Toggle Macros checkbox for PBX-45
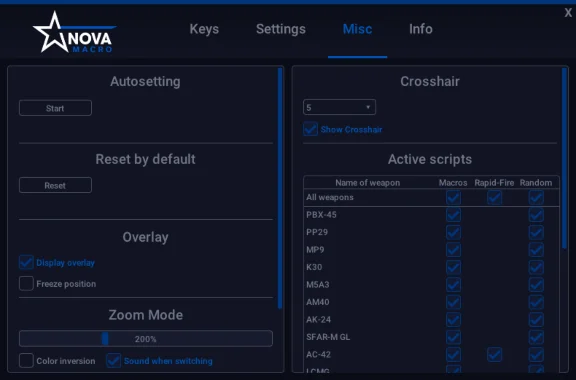 (x=453, y=215)
